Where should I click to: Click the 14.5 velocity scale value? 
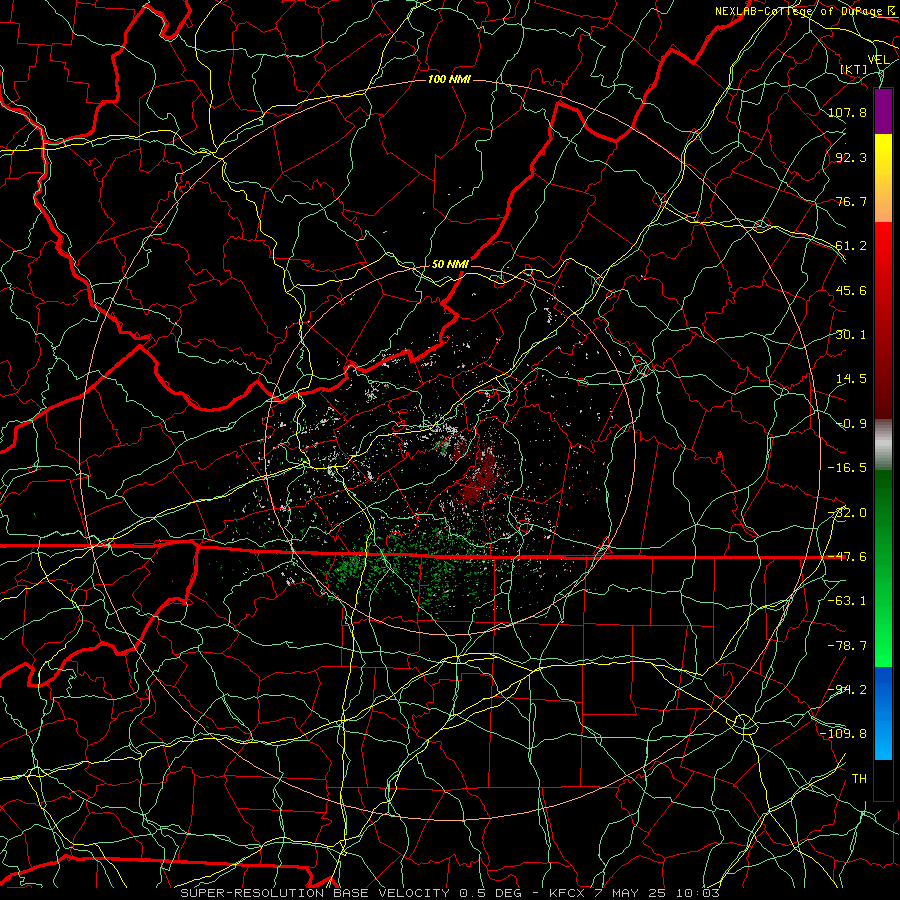[x=851, y=379]
